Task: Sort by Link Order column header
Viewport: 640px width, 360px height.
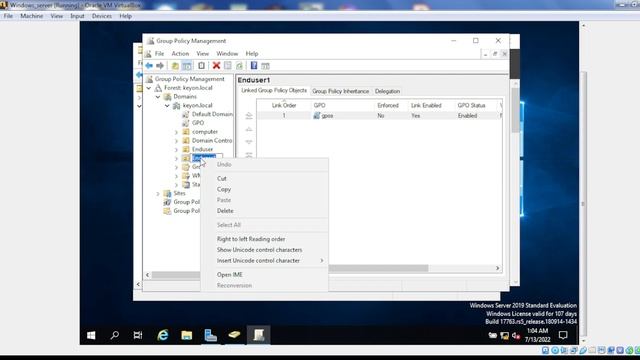Action: tap(284, 105)
